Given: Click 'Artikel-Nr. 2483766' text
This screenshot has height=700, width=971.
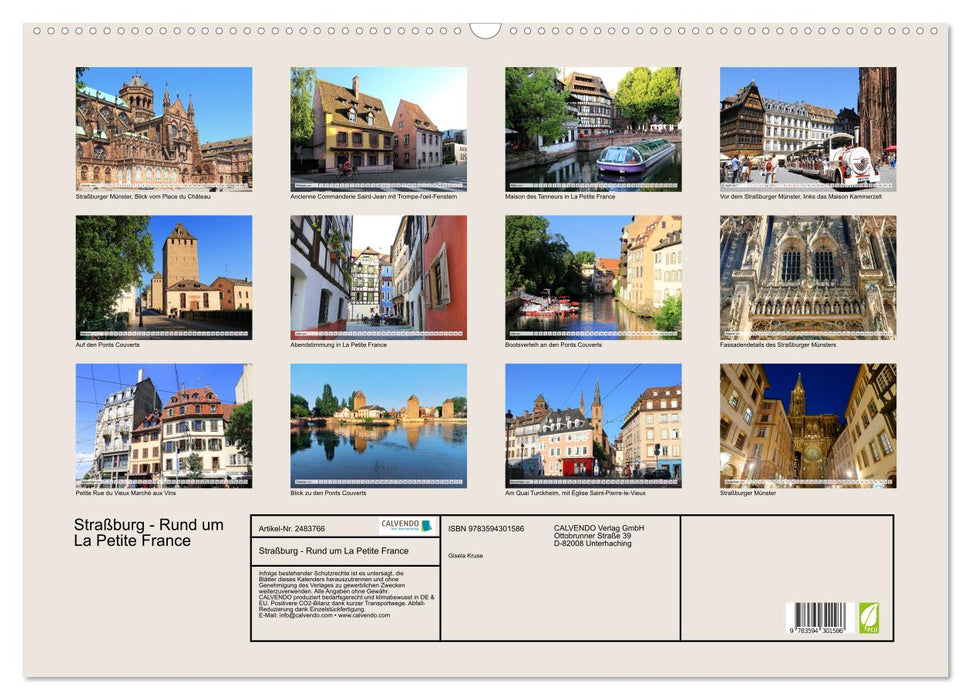Looking at the screenshot, I should click(292, 528).
